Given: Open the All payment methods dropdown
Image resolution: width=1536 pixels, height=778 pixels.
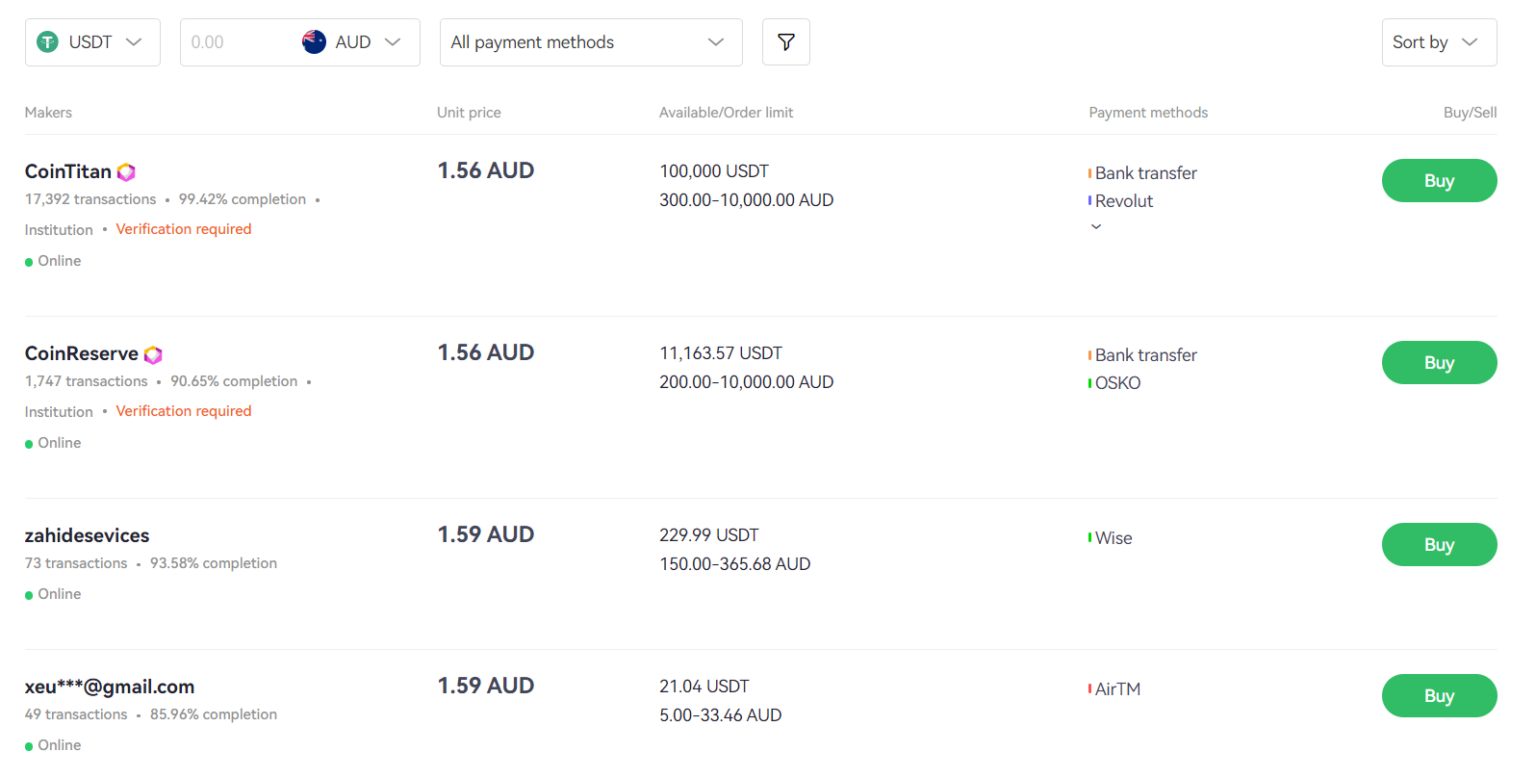Looking at the screenshot, I should point(590,42).
